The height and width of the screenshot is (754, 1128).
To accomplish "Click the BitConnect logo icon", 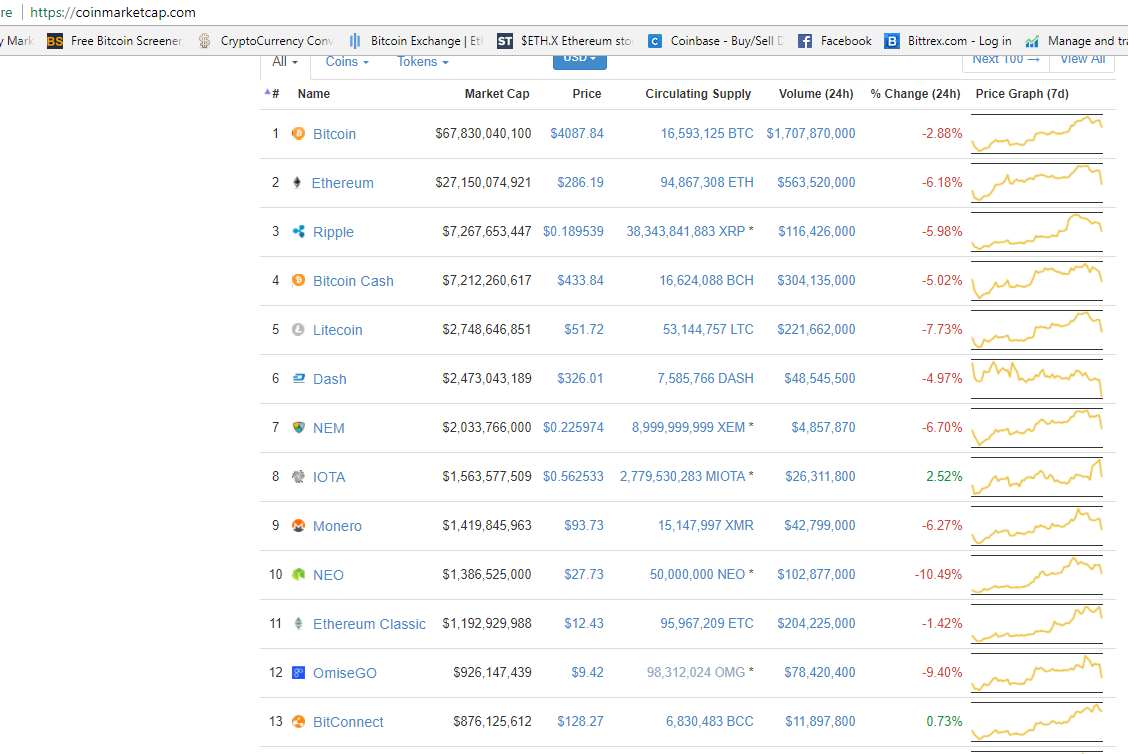I will [298, 721].
